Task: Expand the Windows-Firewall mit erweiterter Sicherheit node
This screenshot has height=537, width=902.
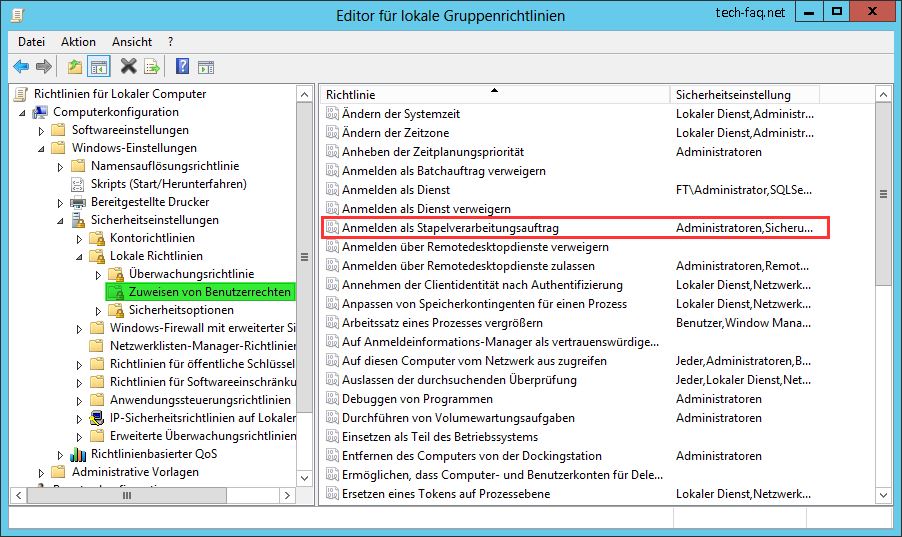Action: (x=79, y=329)
